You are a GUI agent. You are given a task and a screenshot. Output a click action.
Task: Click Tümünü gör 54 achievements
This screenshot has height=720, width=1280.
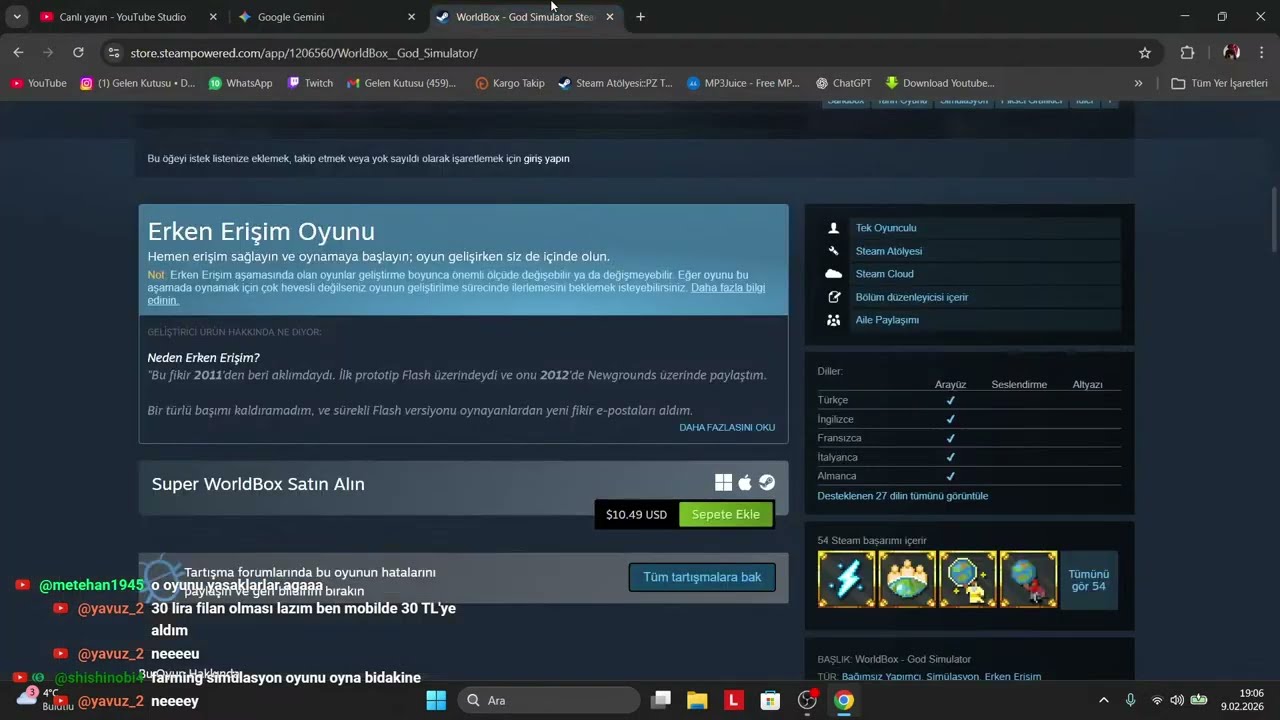1089,580
